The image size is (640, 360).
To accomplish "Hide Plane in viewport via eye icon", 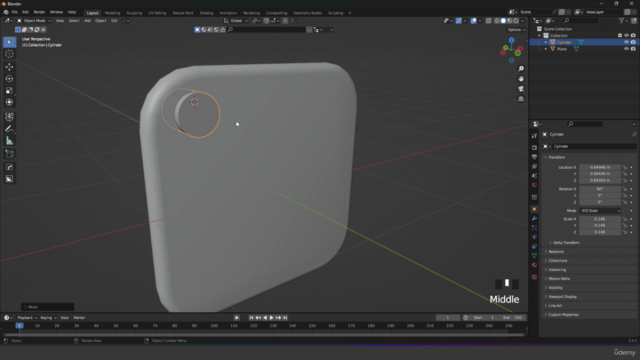I will coord(626,49).
